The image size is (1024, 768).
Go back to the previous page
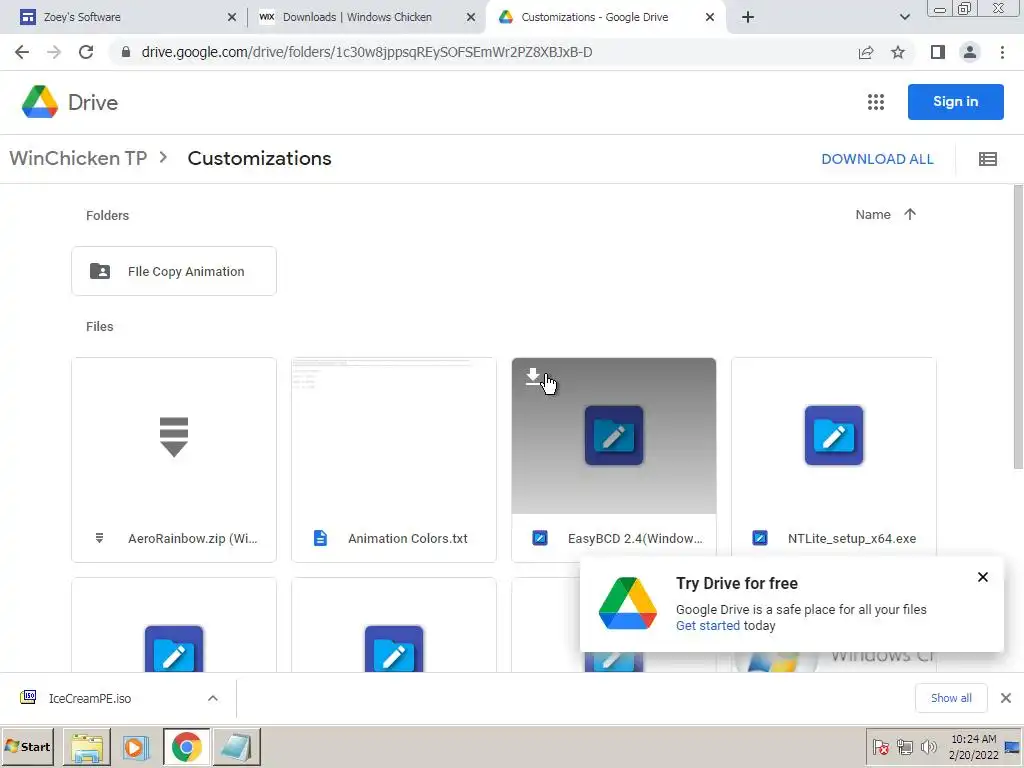pyautogui.click(x=22, y=52)
